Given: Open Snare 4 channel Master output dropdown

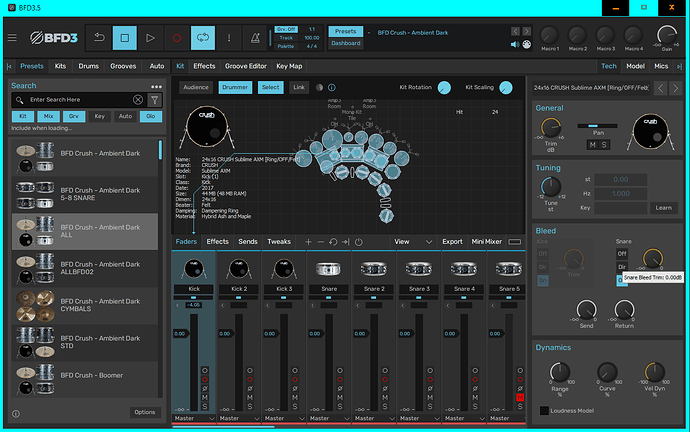Looking at the screenshot, I should pyautogui.click(x=464, y=418).
